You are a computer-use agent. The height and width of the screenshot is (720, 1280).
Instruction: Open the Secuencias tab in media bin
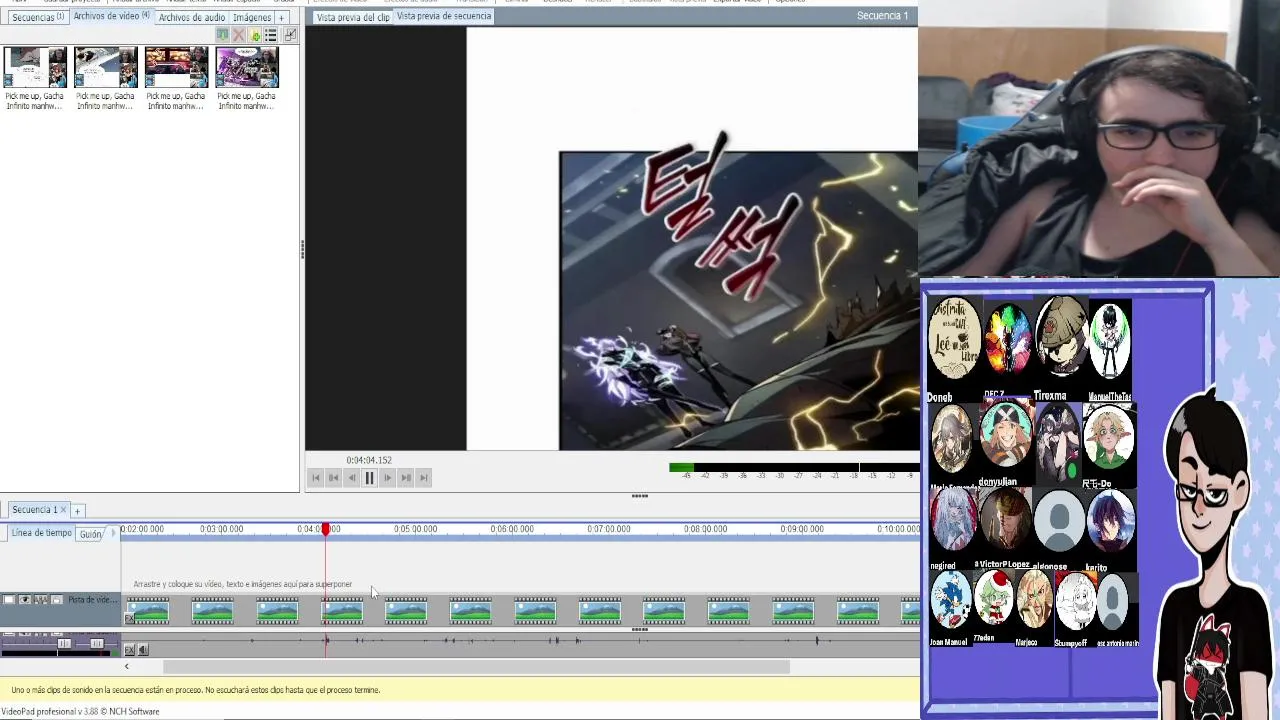point(37,17)
